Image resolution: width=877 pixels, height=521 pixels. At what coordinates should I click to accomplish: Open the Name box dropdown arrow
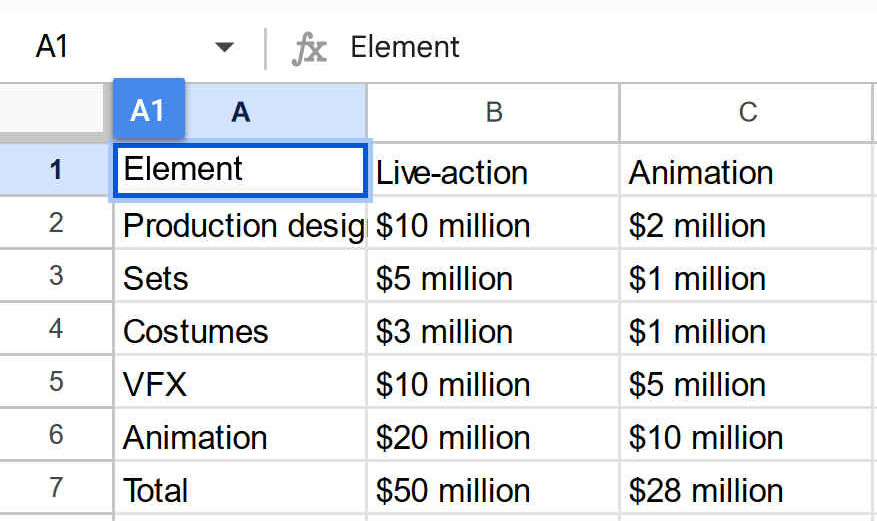[224, 48]
